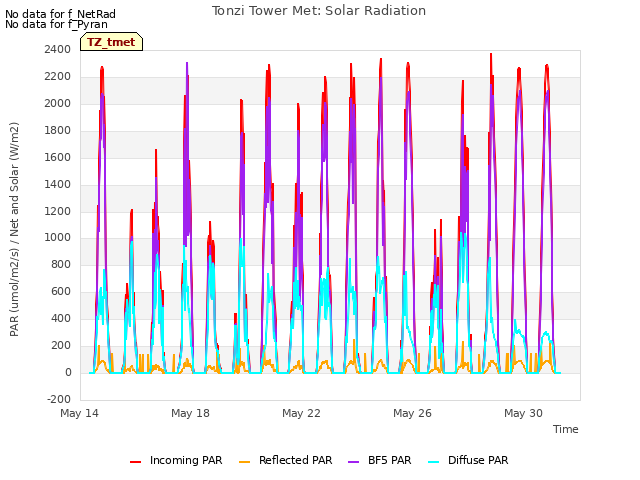The height and width of the screenshot is (480, 640).
Task: Click the 1600 y-axis tick label
Action: (58, 157)
